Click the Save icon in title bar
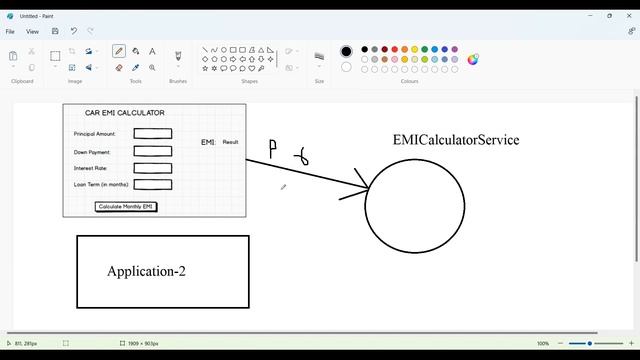 [x=55, y=31]
